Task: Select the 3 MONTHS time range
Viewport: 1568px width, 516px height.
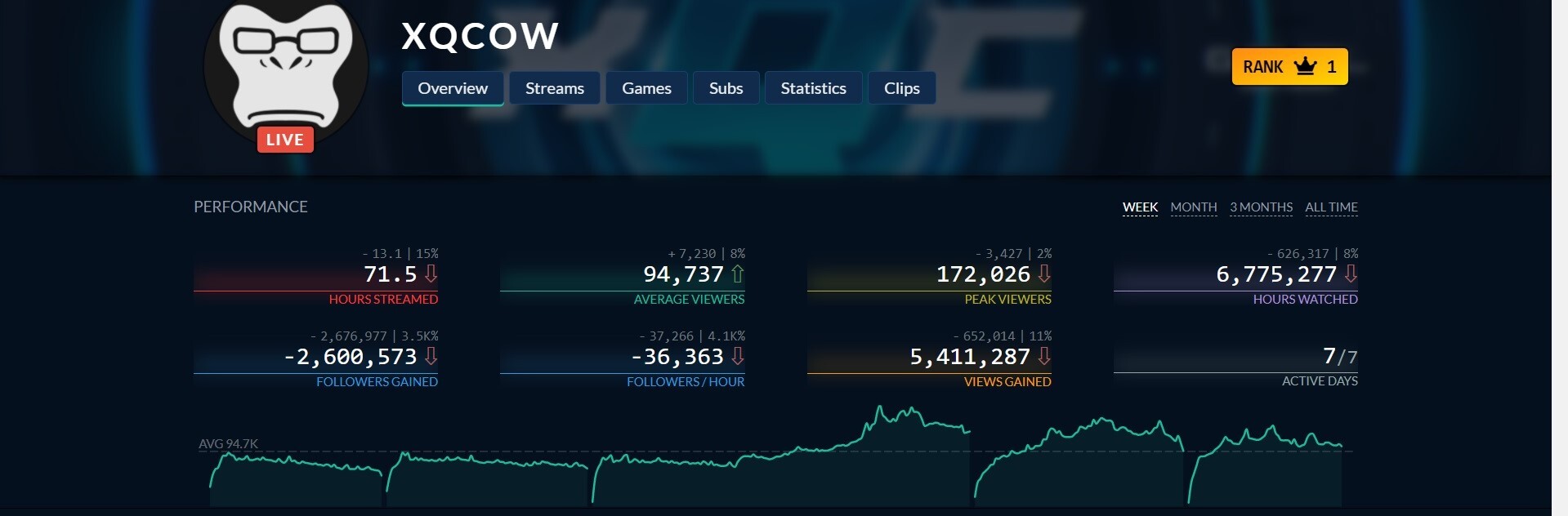Action: pos(1261,207)
